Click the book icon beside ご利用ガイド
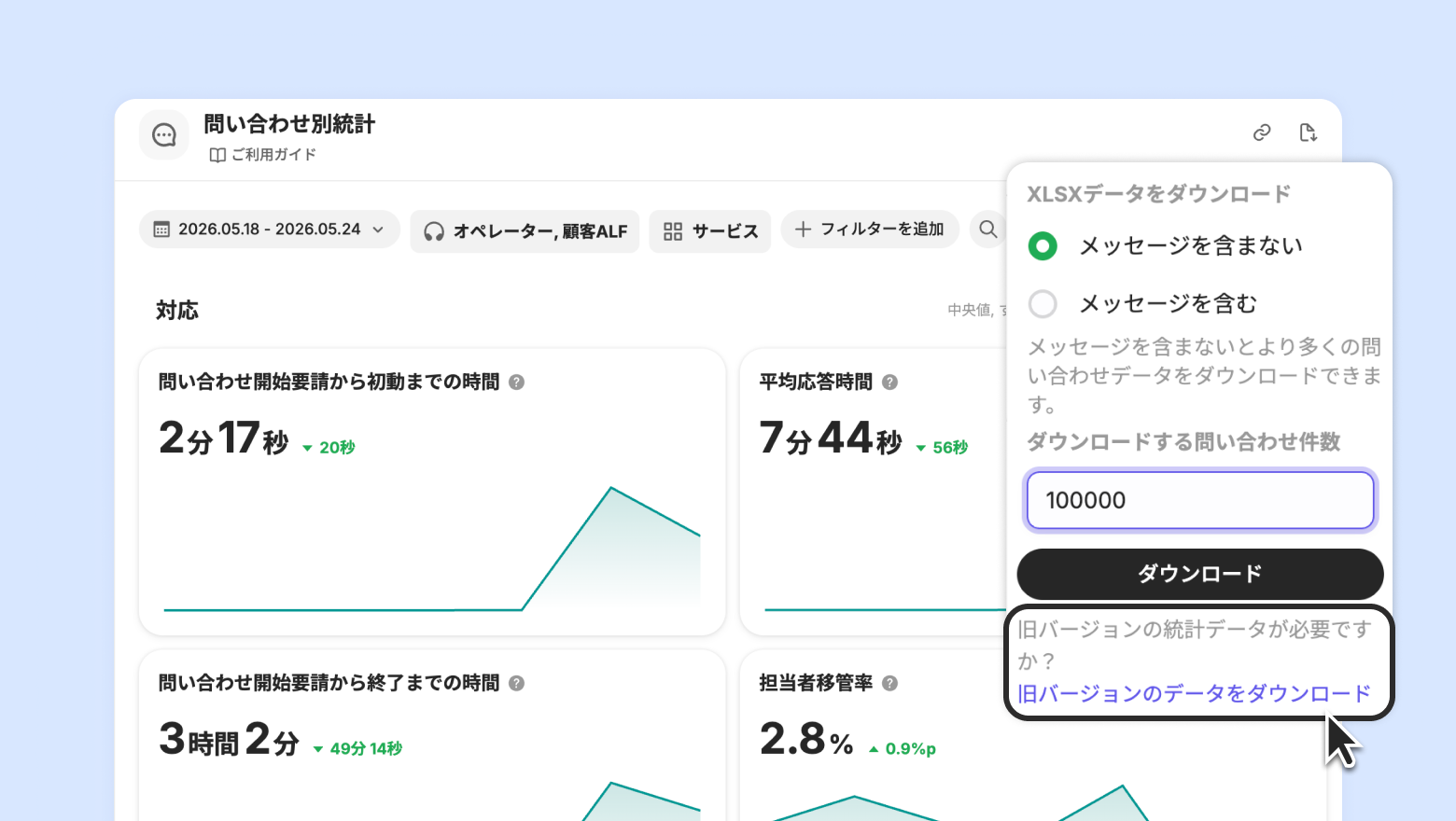This screenshot has width=1456, height=821. coord(217,156)
